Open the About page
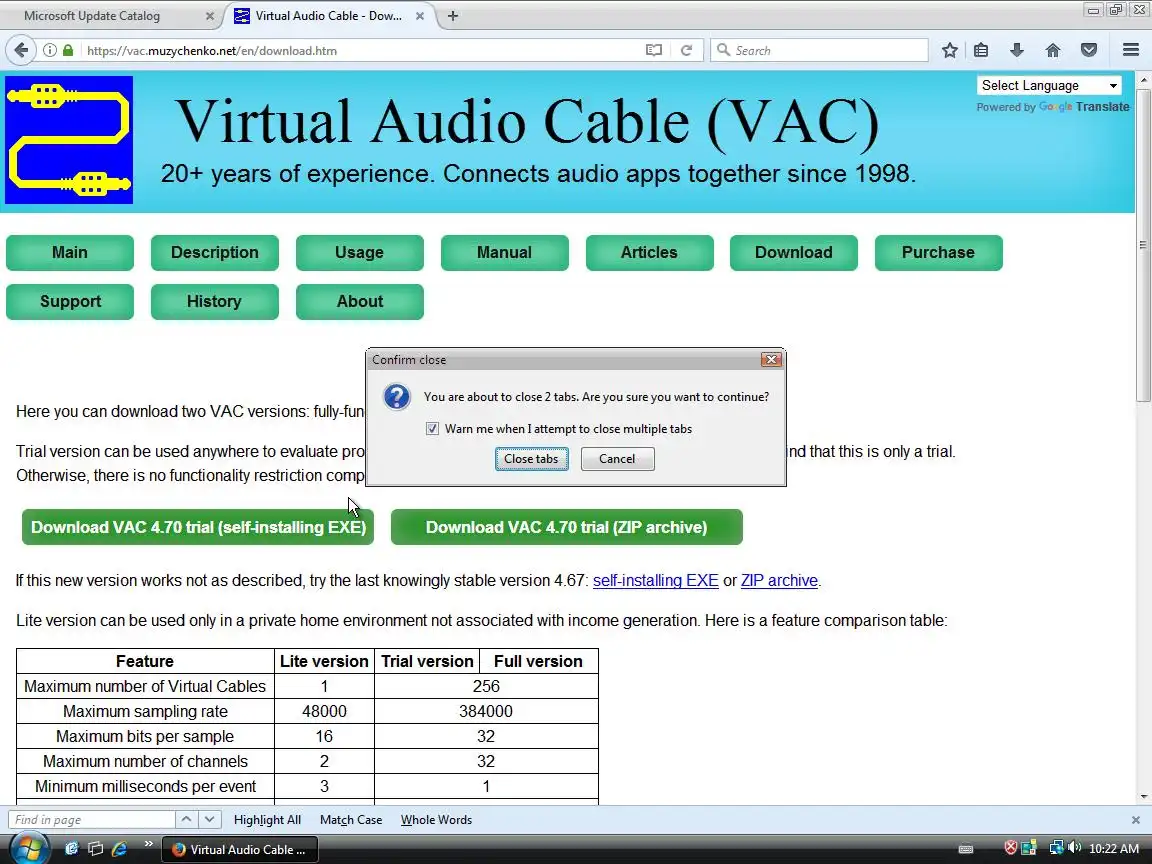This screenshot has width=1152, height=864. pyautogui.click(x=359, y=301)
